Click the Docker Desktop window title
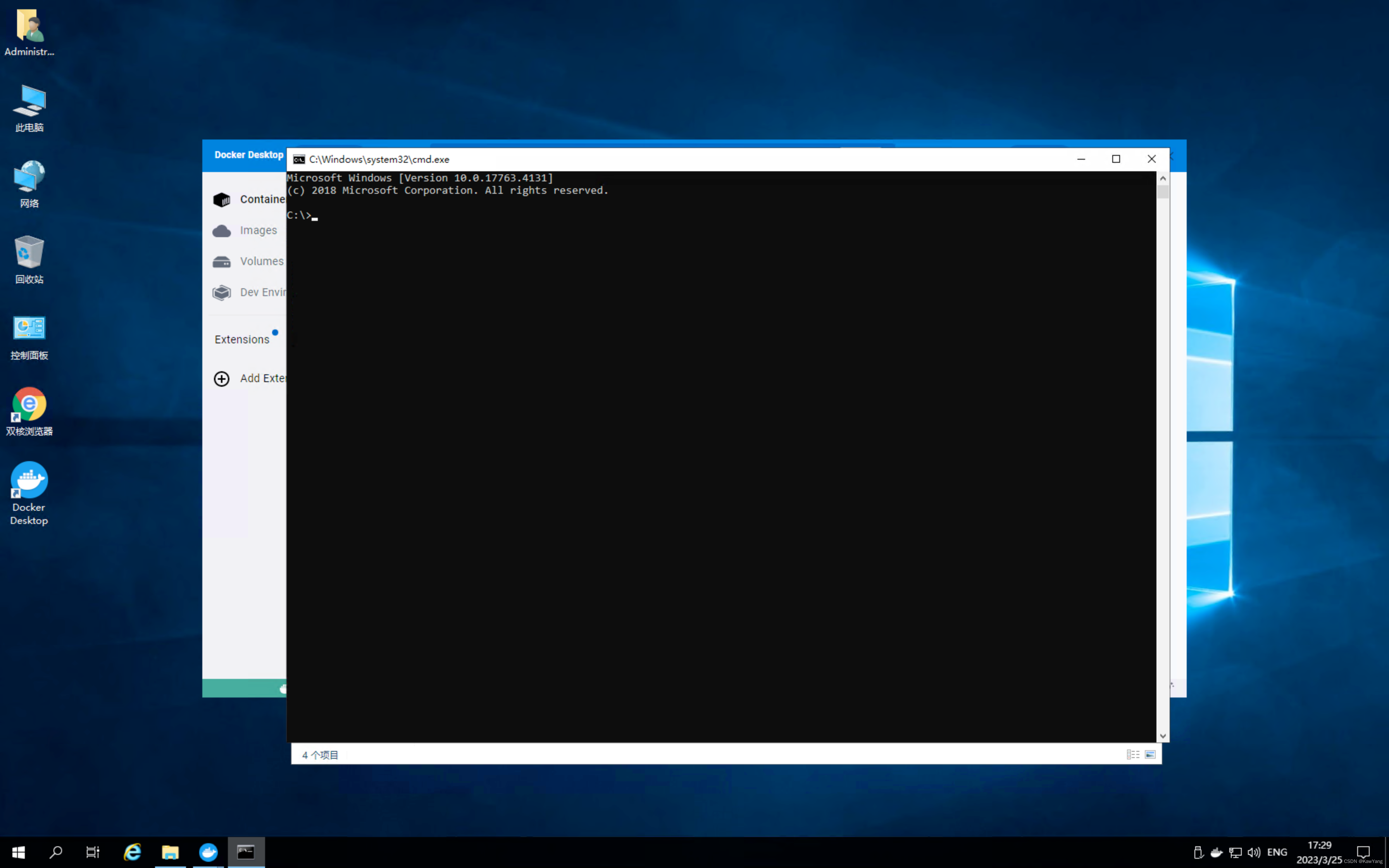The width and height of the screenshot is (1389, 868). click(x=249, y=155)
